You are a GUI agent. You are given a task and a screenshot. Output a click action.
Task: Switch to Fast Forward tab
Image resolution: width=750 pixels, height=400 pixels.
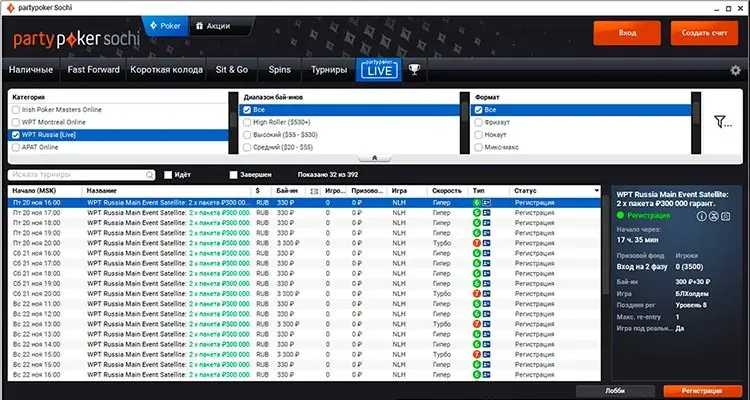tap(93, 70)
